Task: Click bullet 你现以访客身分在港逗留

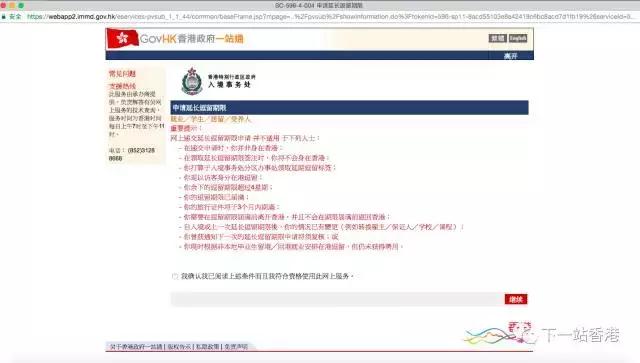Action: [x=222, y=178]
